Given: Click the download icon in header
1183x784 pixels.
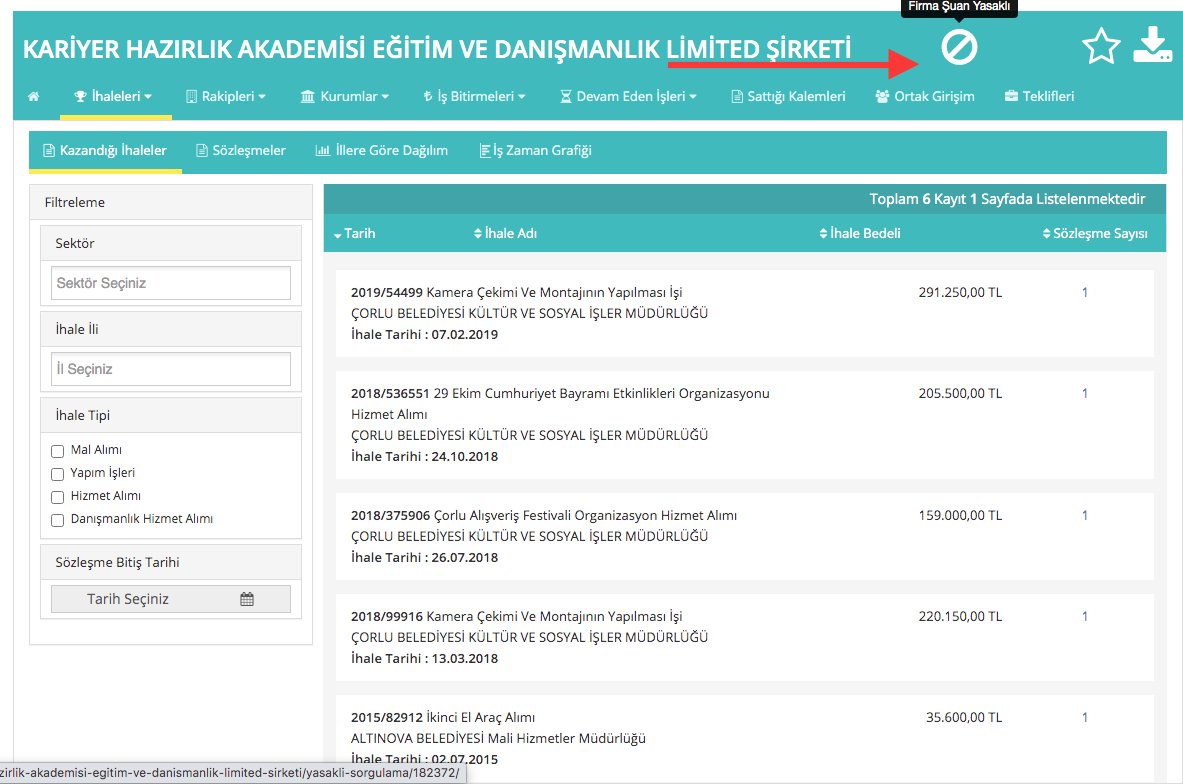Looking at the screenshot, I should [1152, 45].
